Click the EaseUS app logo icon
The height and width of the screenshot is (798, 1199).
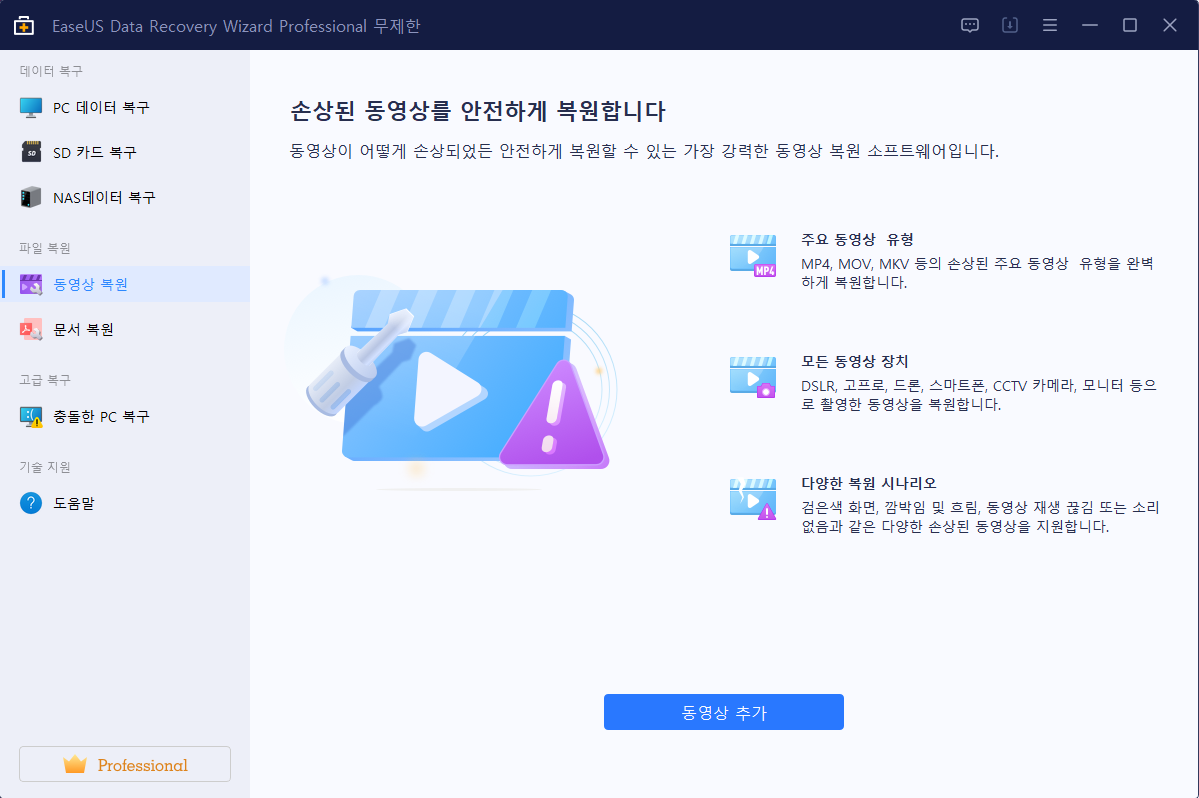(24, 26)
